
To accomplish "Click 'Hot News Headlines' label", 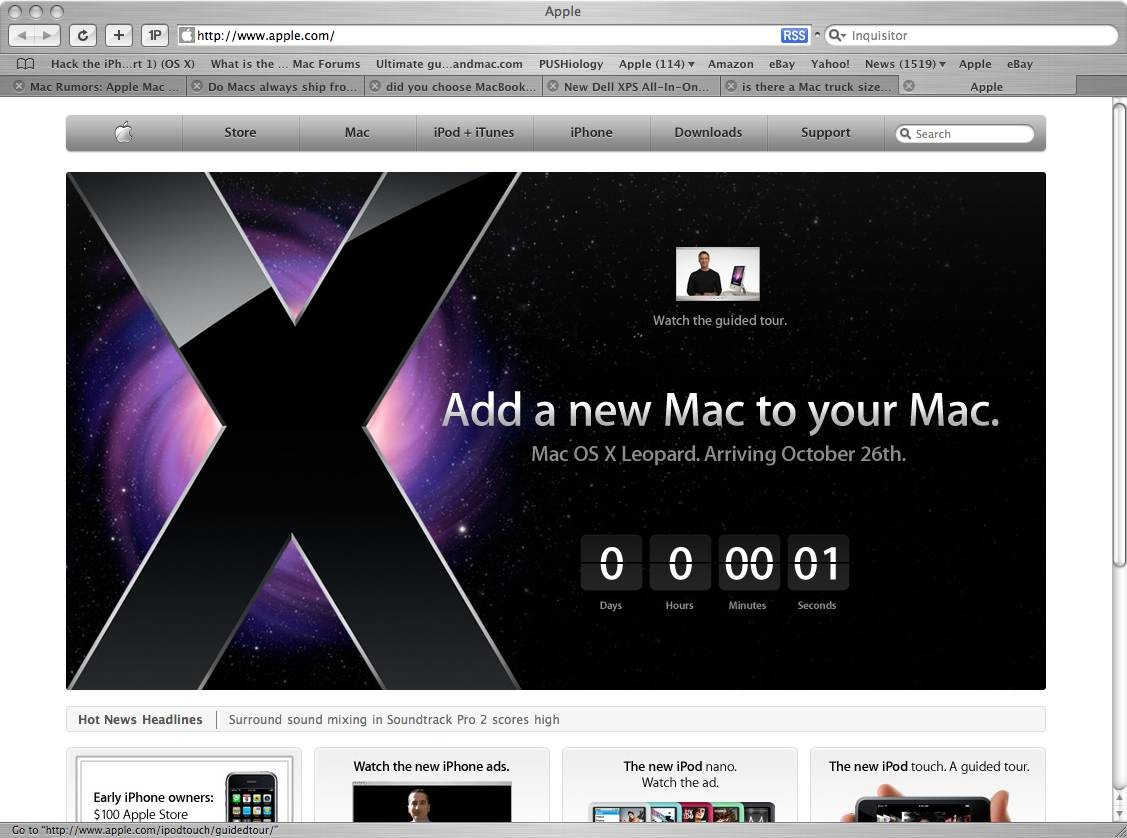I will pyautogui.click(x=140, y=719).
